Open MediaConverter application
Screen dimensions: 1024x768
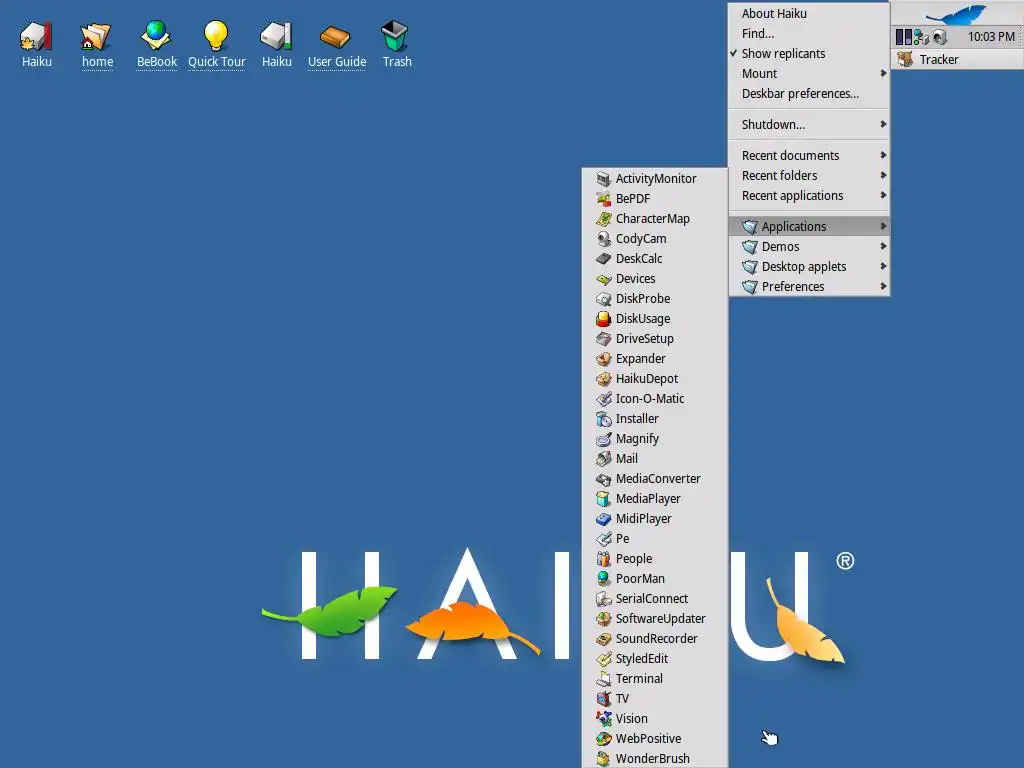(x=654, y=479)
